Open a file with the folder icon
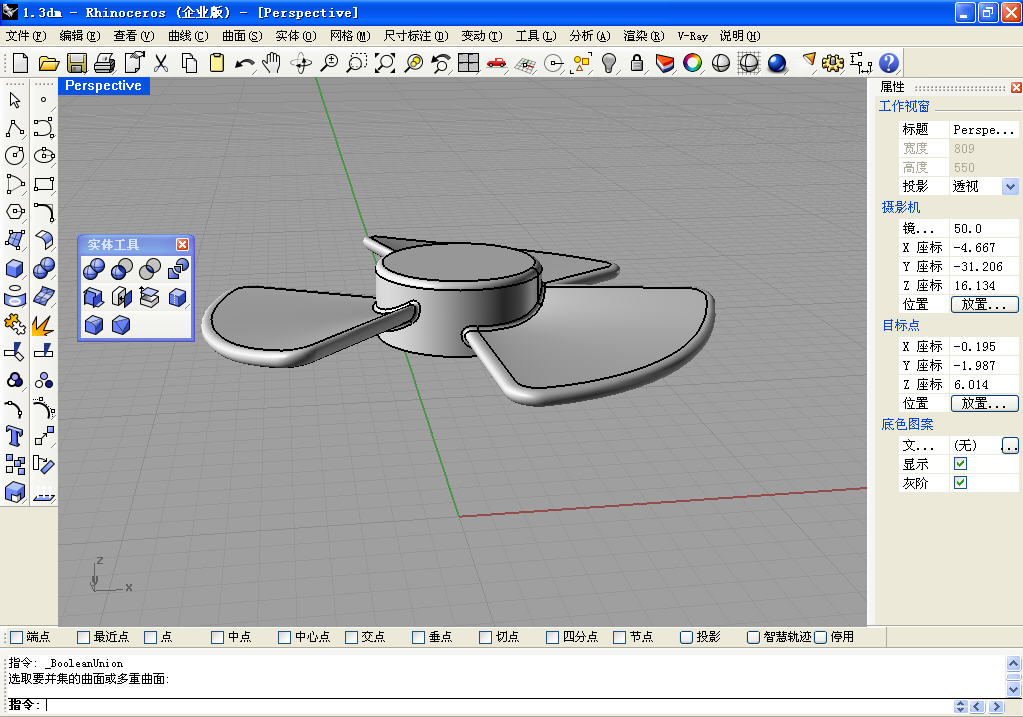The image size is (1023, 717). point(48,63)
